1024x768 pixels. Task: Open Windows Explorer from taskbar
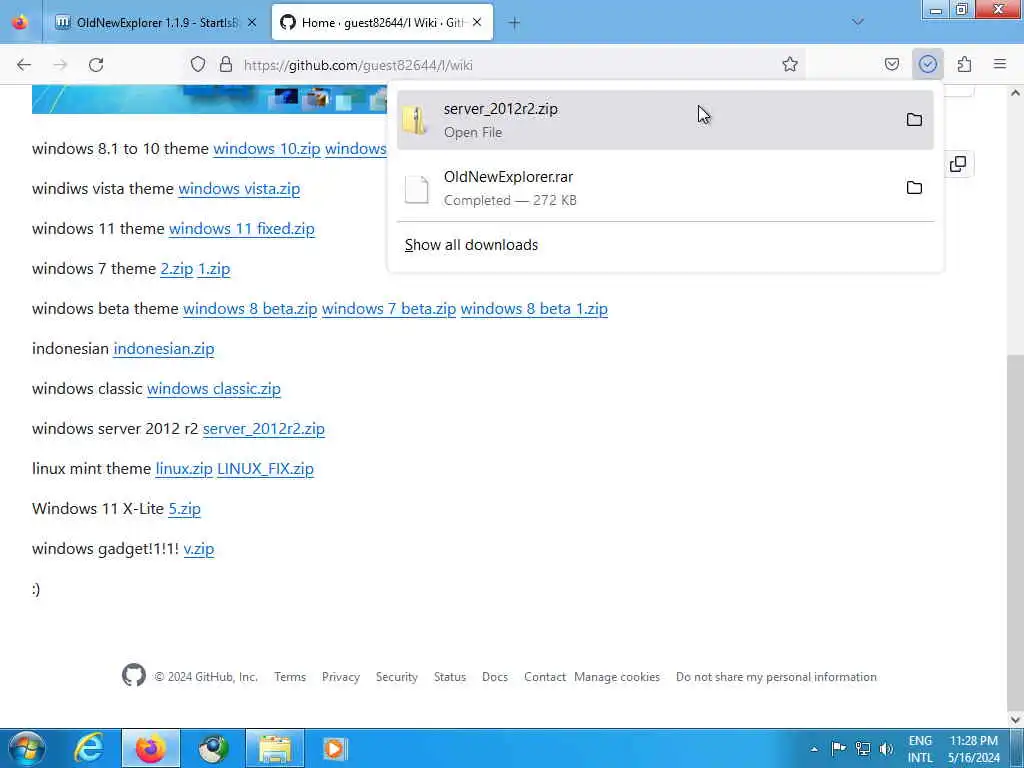275,748
